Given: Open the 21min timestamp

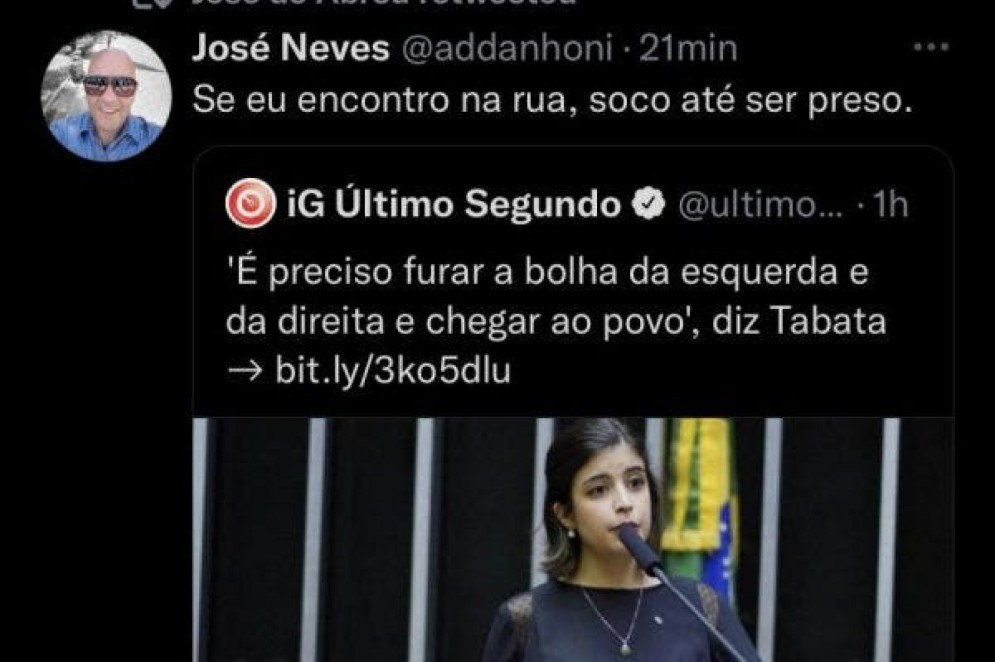Looking at the screenshot, I should tap(689, 48).
